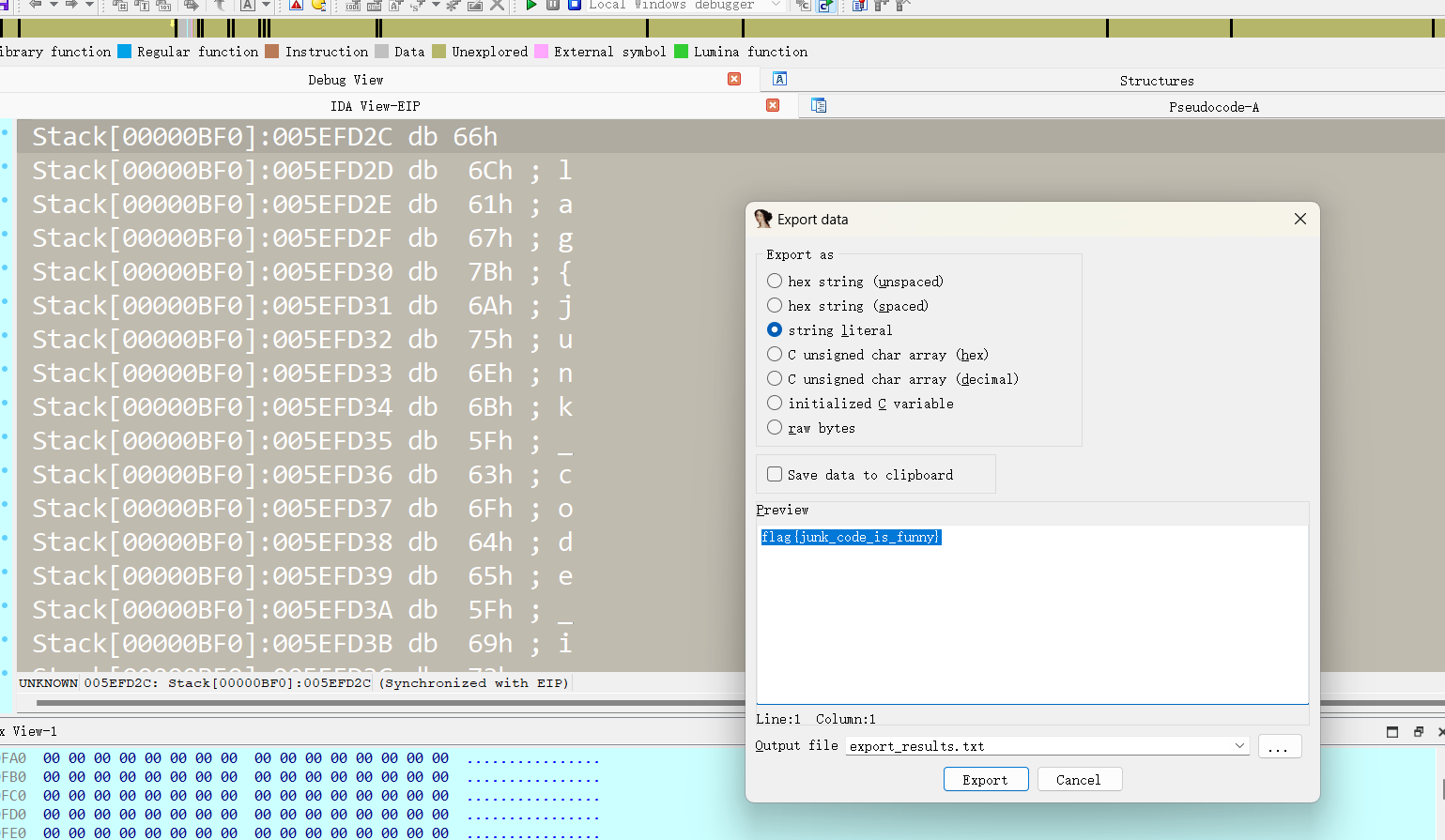
Task: Close the Debug View tab
Action: 734,79
